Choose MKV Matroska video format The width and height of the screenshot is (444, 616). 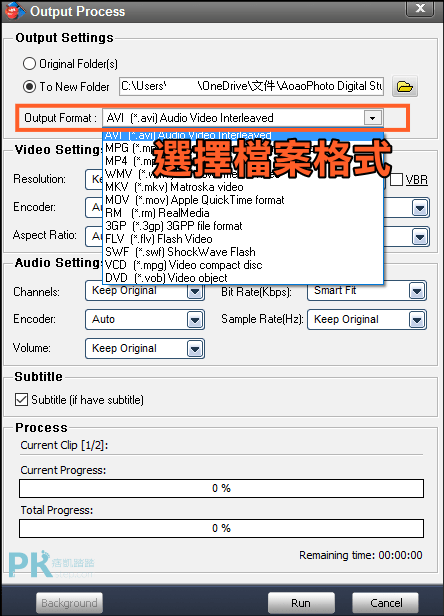(x=243, y=187)
